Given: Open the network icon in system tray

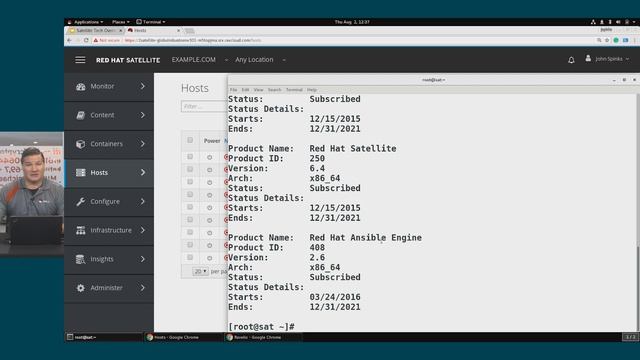Looking at the screenshot, I should pyautogui.click(x=593, y=22).
